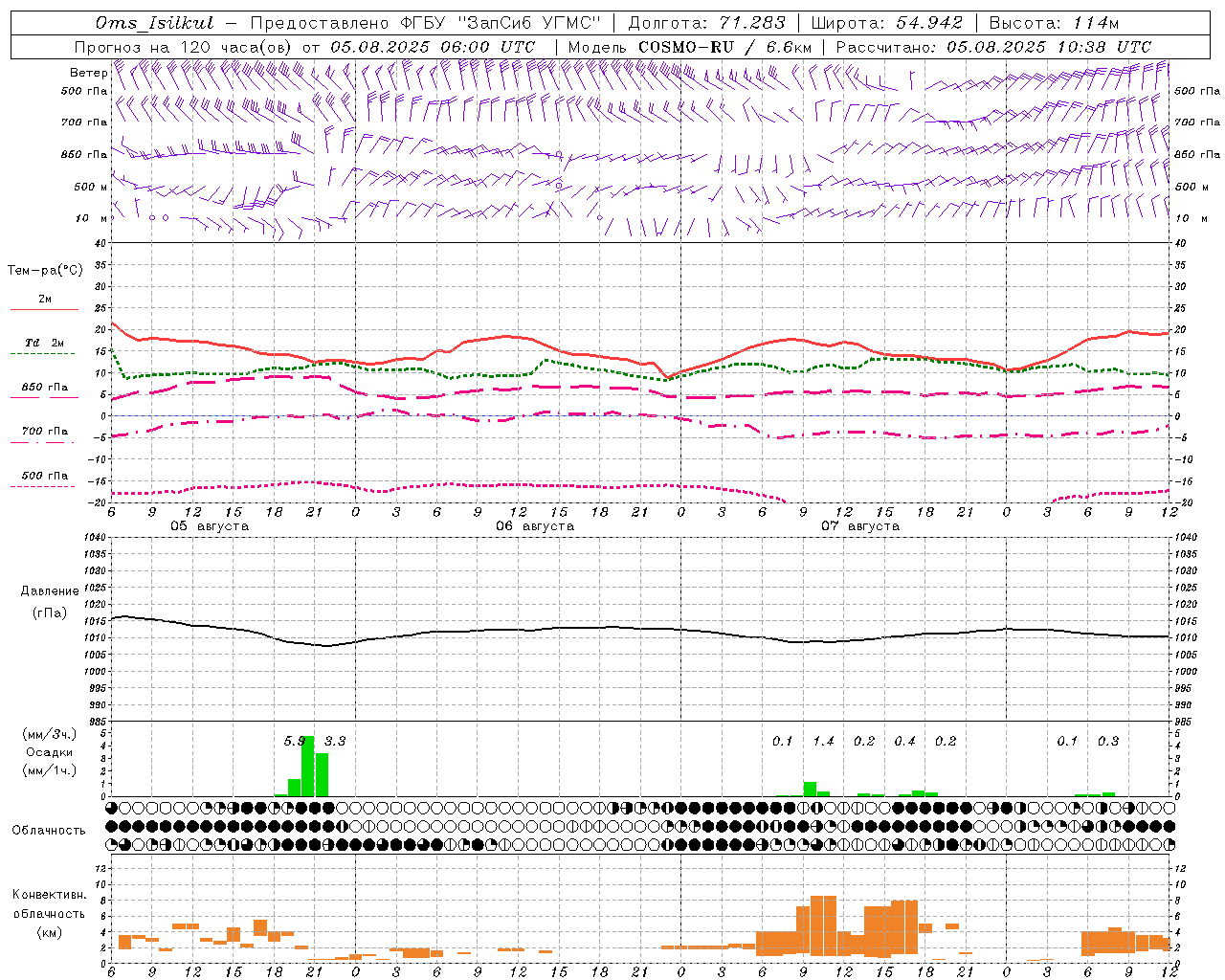Viewport: 1225px width, 980px height.
Task: Click the (мм/3ч.) units label
Action: click(x=49, y=734)
